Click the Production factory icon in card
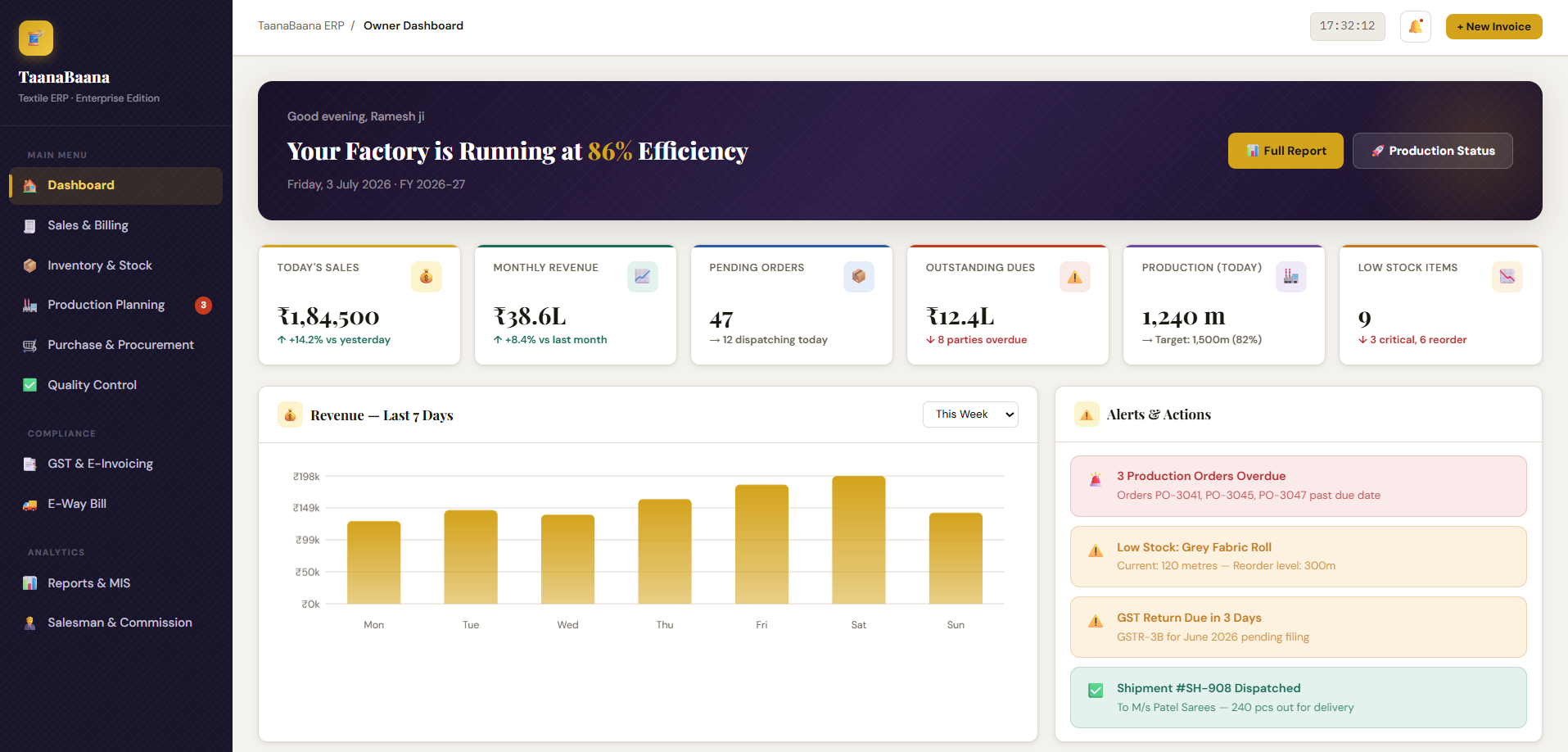The width and height of the screenshot is (1568, 752). (1290, 277)
